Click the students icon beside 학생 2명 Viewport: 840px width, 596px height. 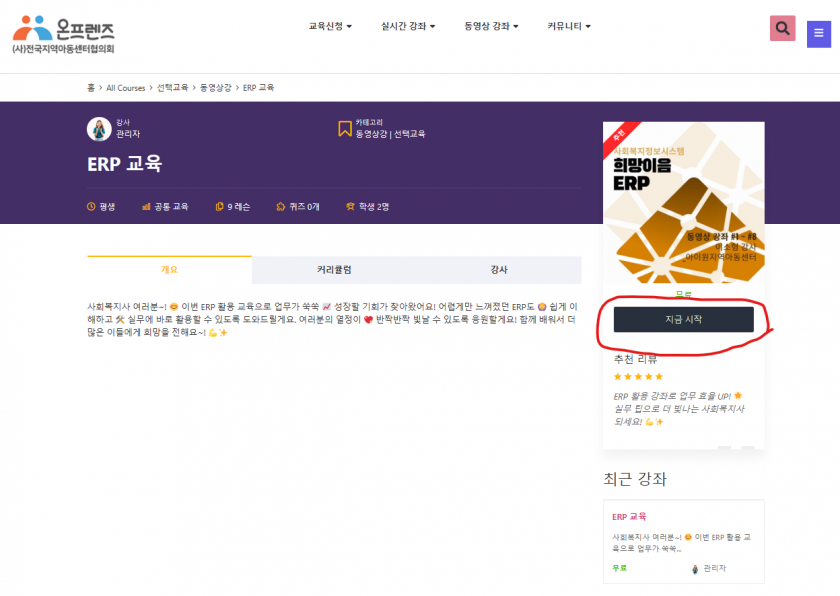coord(350,207)
